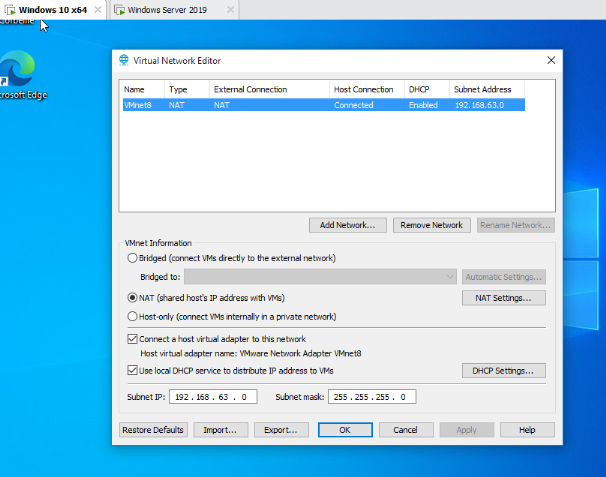Disable the Use local DHCP service checkbox

pyautogui.click(x=133, y=370)
